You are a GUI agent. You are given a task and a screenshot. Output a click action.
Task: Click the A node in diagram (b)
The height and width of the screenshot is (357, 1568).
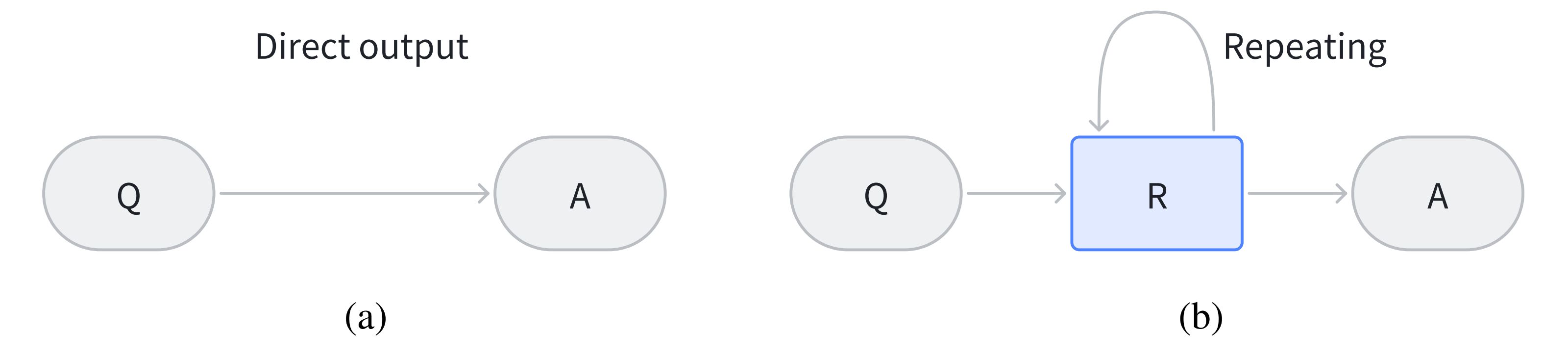1438,193
